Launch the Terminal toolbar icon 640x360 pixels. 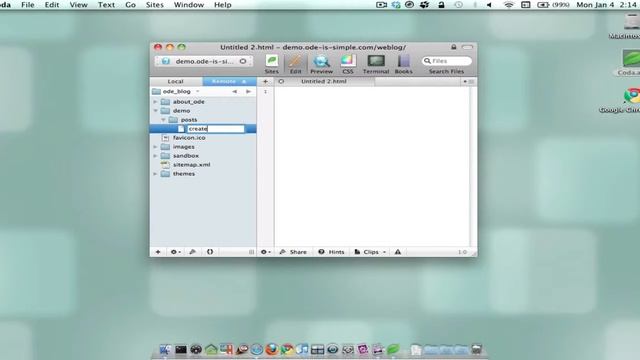point(376,64)
